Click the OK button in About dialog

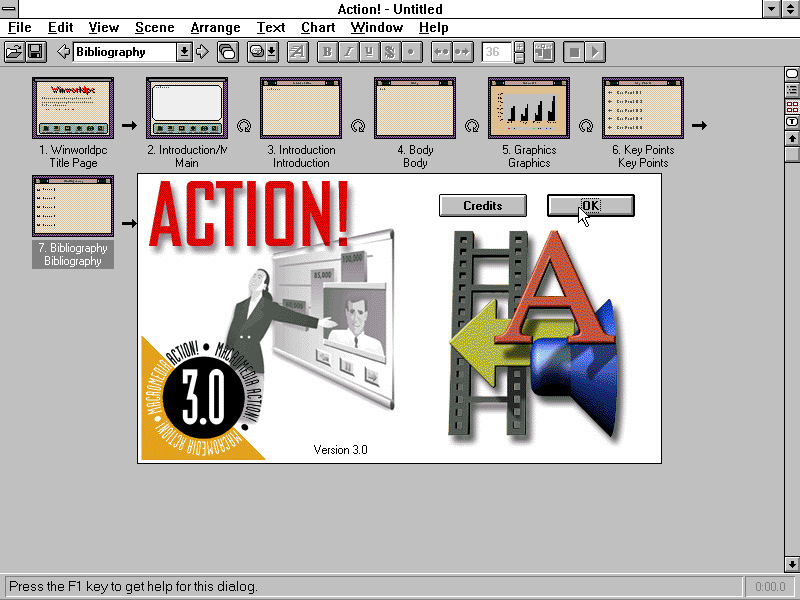click(591, 206)
